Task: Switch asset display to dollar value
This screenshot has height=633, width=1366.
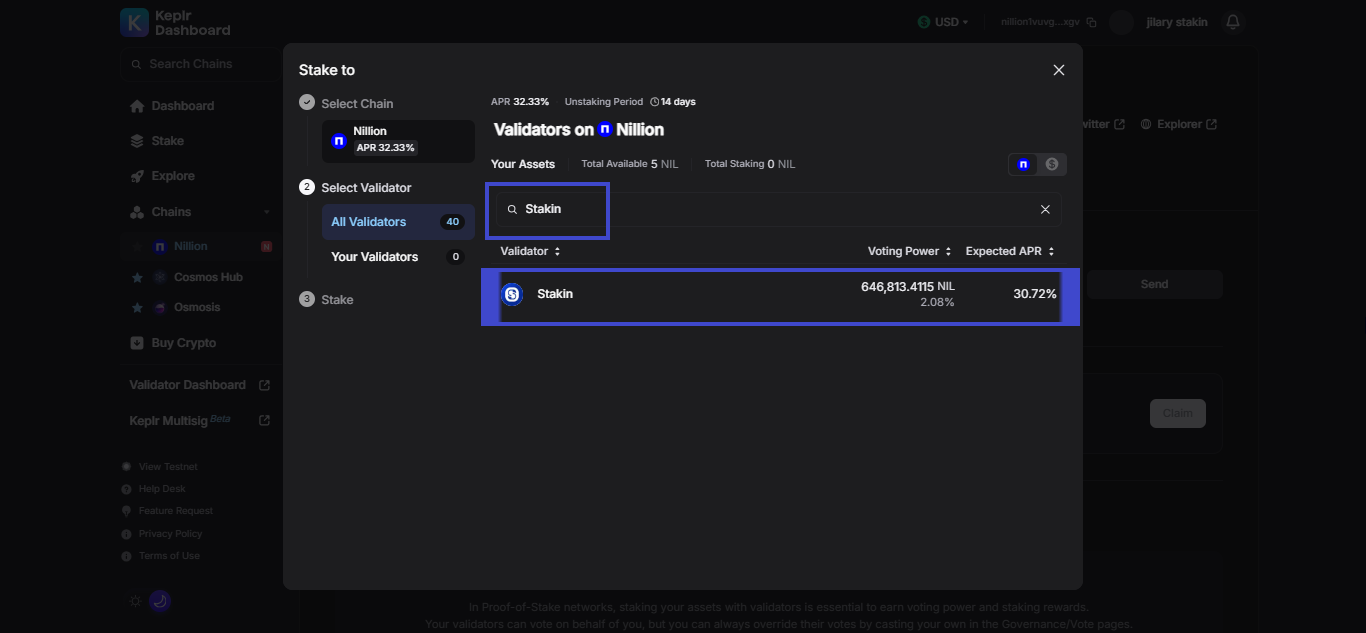Action: pyautogui.click(x=1052, y=164)
